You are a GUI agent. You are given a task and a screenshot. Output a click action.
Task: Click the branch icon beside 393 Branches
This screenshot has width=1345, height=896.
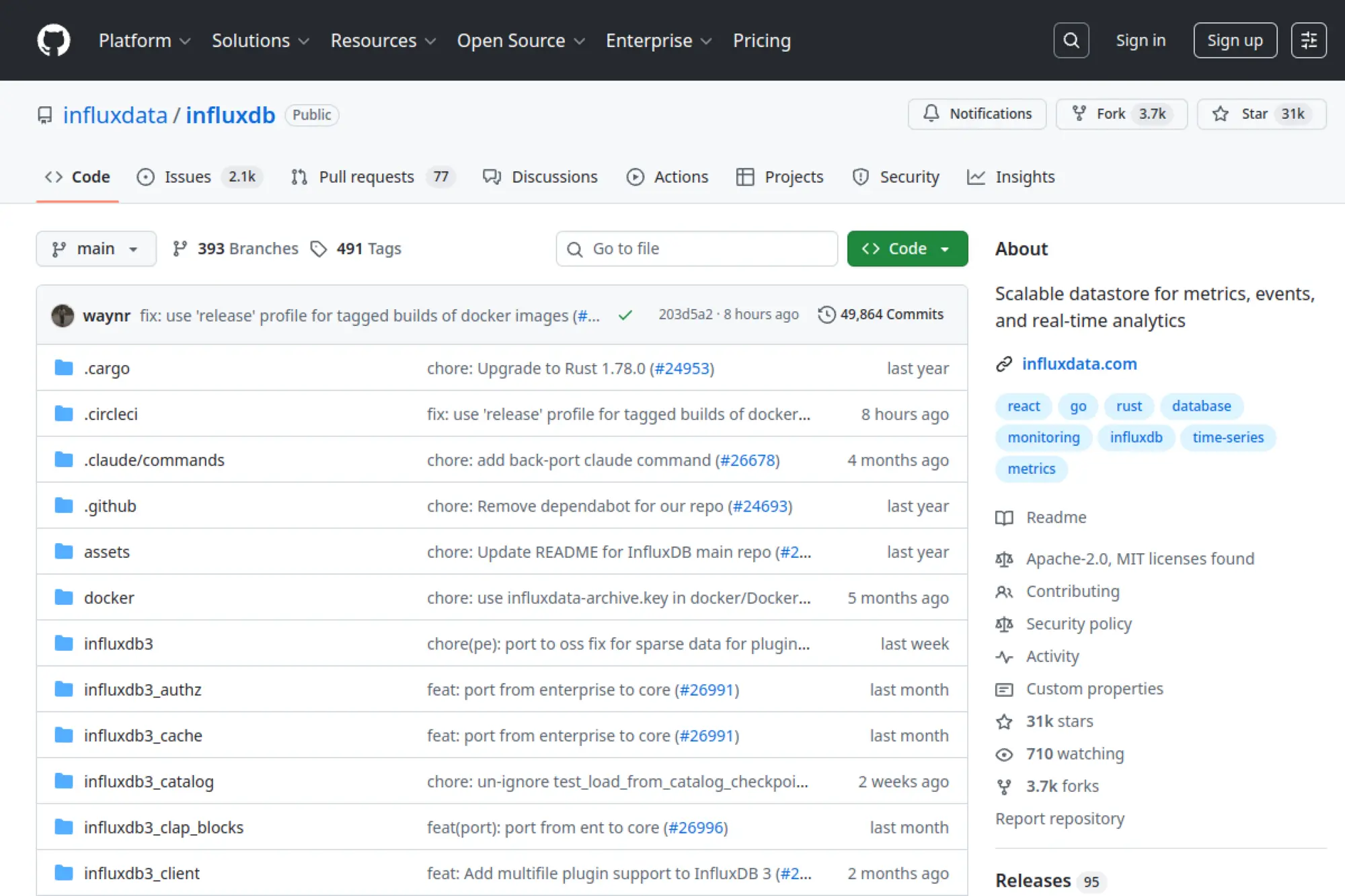point(180,248)
